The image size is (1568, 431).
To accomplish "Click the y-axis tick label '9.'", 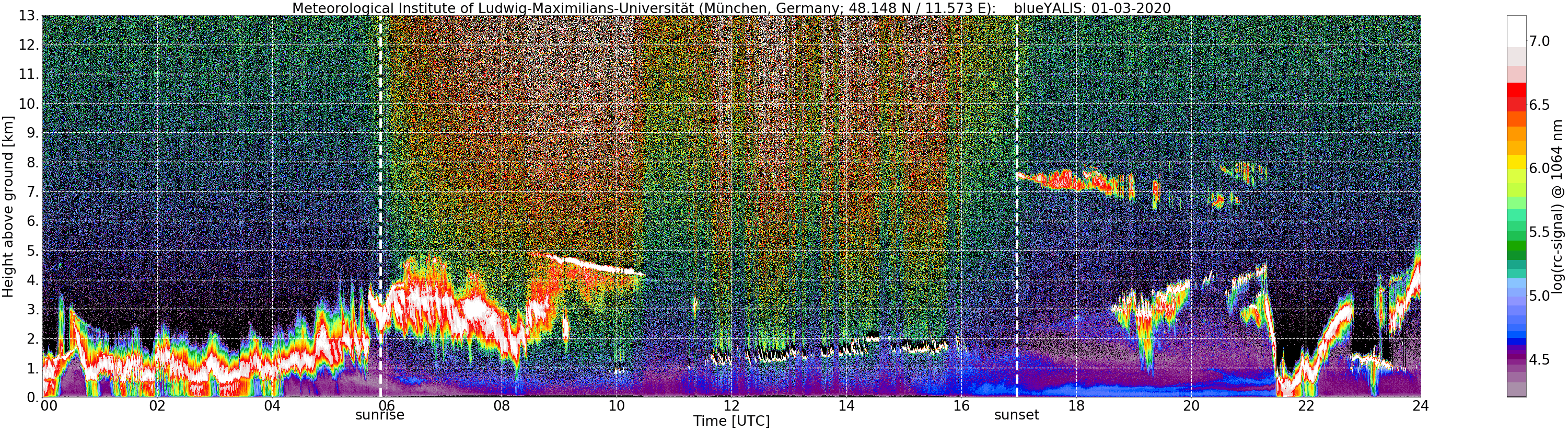I will (33, 133).
